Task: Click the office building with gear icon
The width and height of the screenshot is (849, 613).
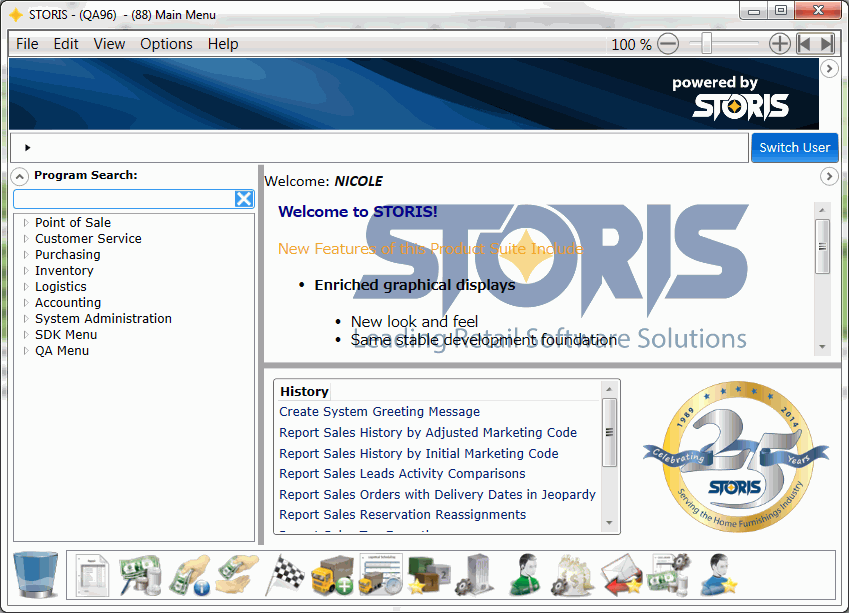Action: tap(475, 575)
